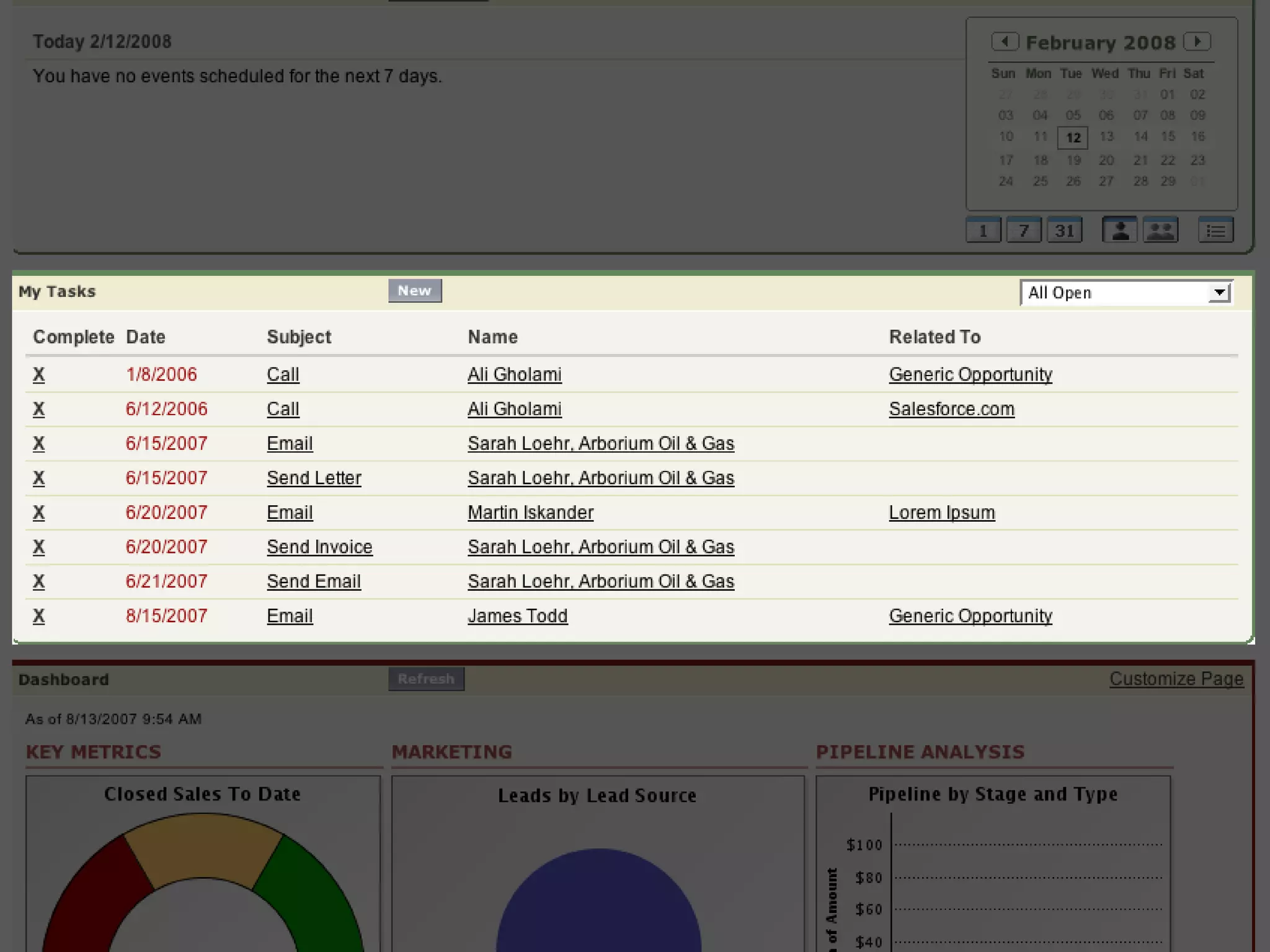1270x952 pixels.
Task: Click the next month arrow in calendar
Action: [1197, 42]
